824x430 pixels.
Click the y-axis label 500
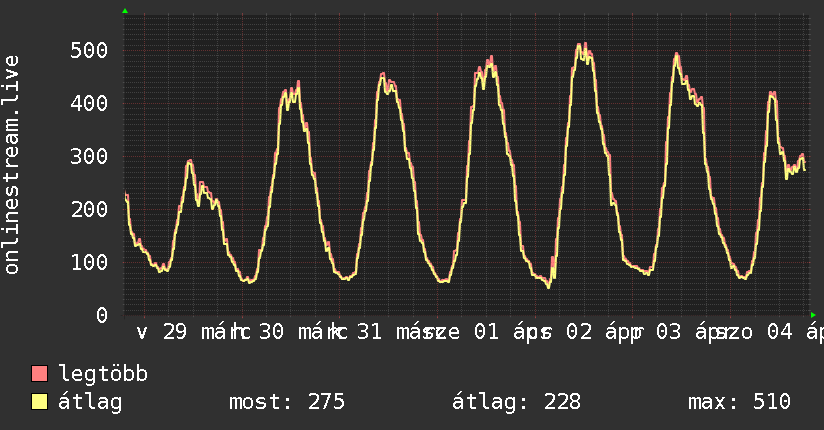(89, 50)
